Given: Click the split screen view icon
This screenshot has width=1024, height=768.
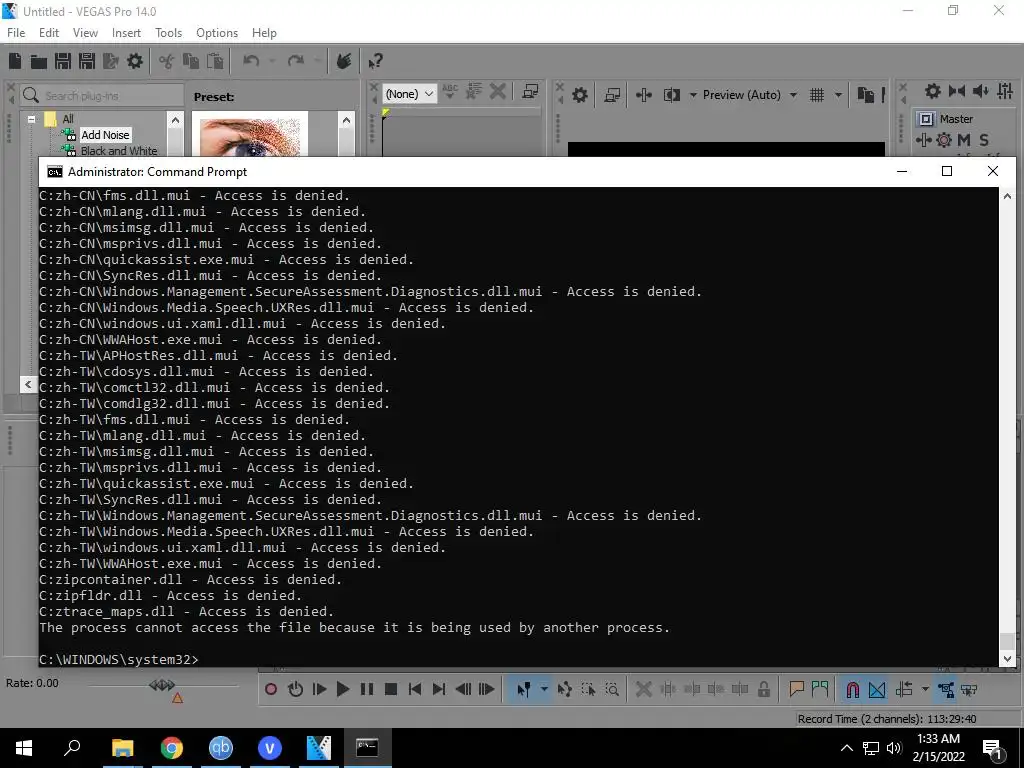Looking at the screenshot, I should 671,95.
